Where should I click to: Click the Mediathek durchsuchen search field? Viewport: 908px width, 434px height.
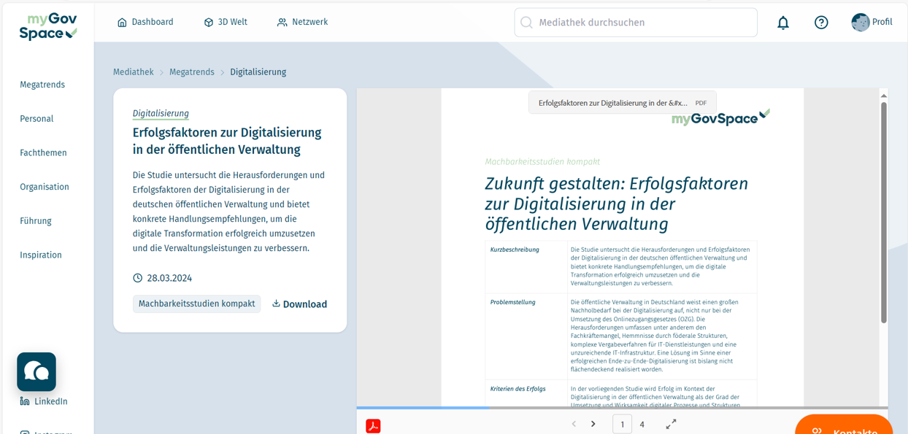635,23
